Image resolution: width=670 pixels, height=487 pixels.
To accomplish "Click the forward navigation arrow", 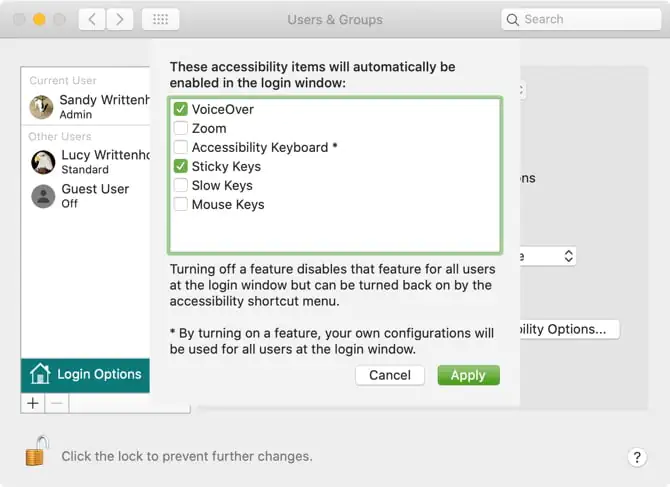I will 120,19.
